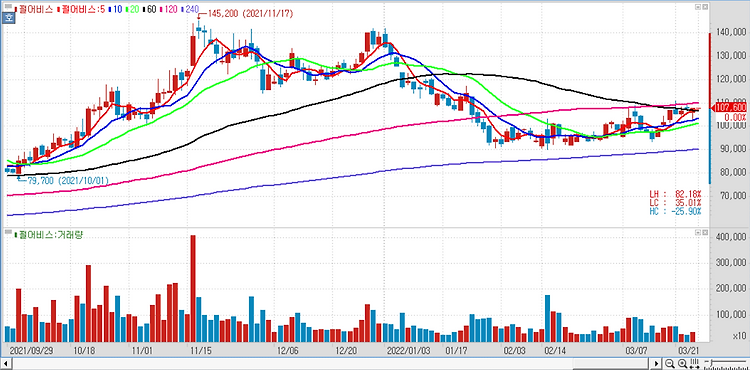Click the x10 volume multiplier label
This screenshot has width=750, height=370.
click(739, 337)
